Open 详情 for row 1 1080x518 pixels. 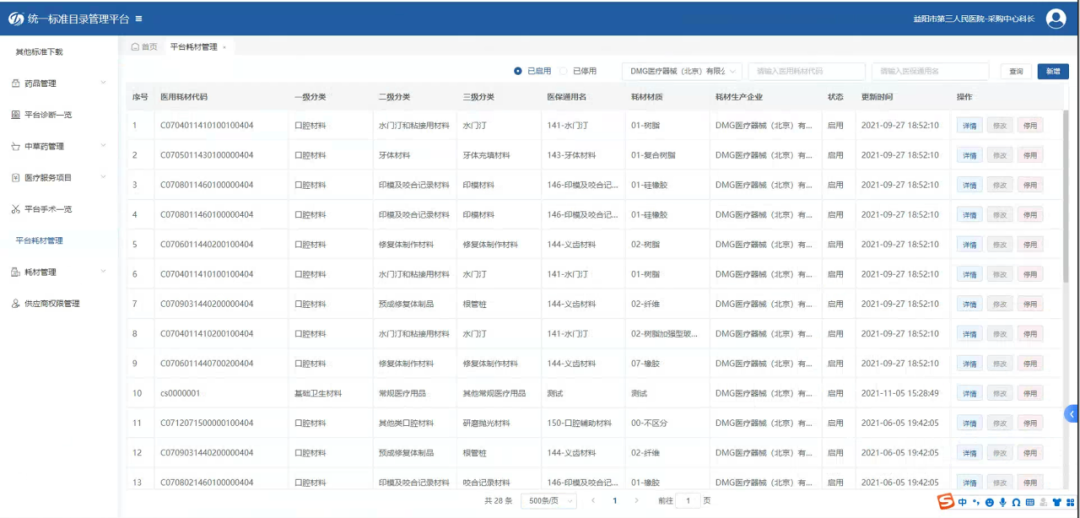pos(969,125)
